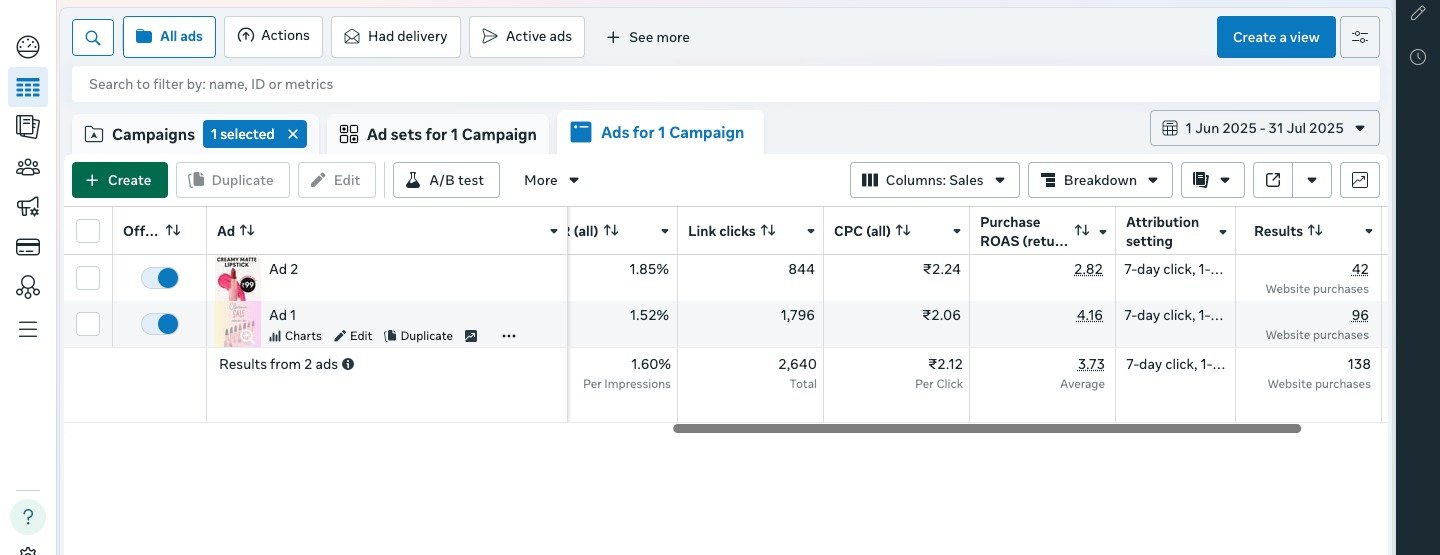Tick the checkbox for Ad 2 row
This screenshot has width=1440, height=555.
[x=88, y=278]
